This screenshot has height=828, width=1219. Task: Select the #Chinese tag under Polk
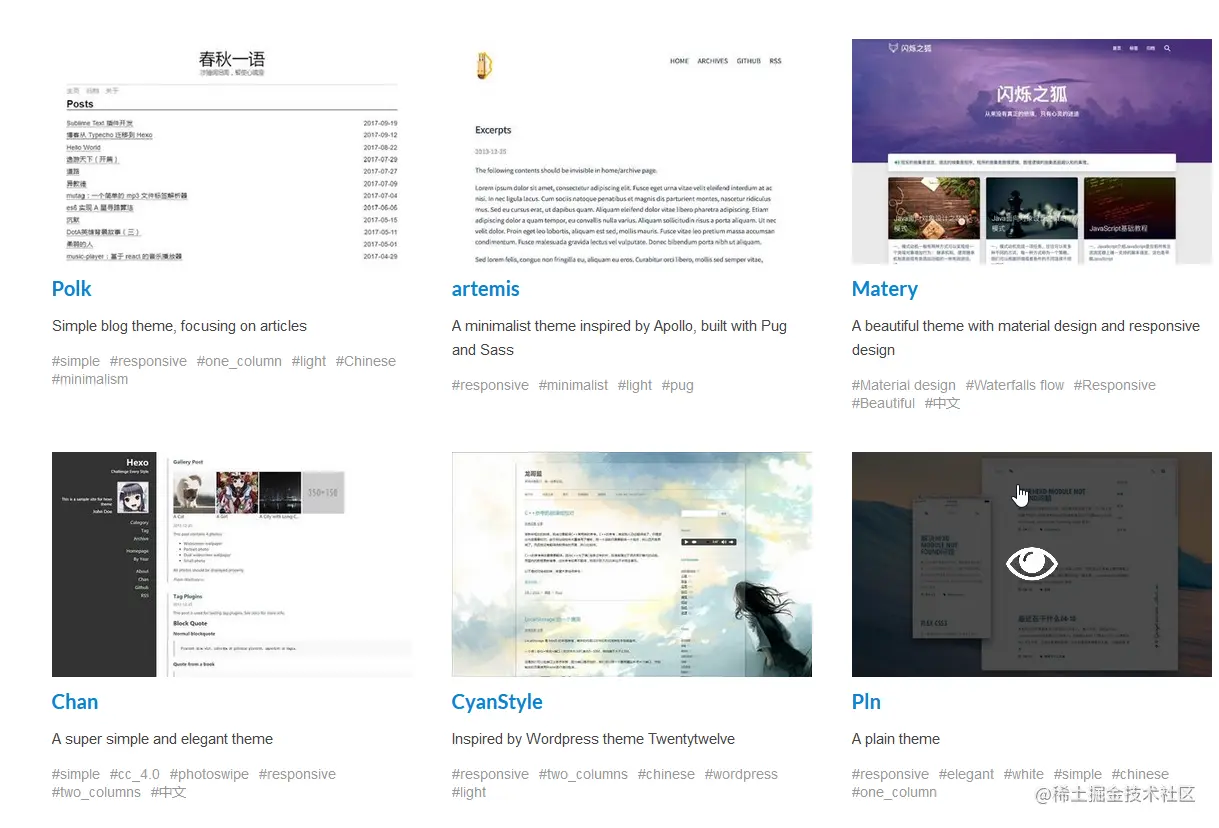366,361
